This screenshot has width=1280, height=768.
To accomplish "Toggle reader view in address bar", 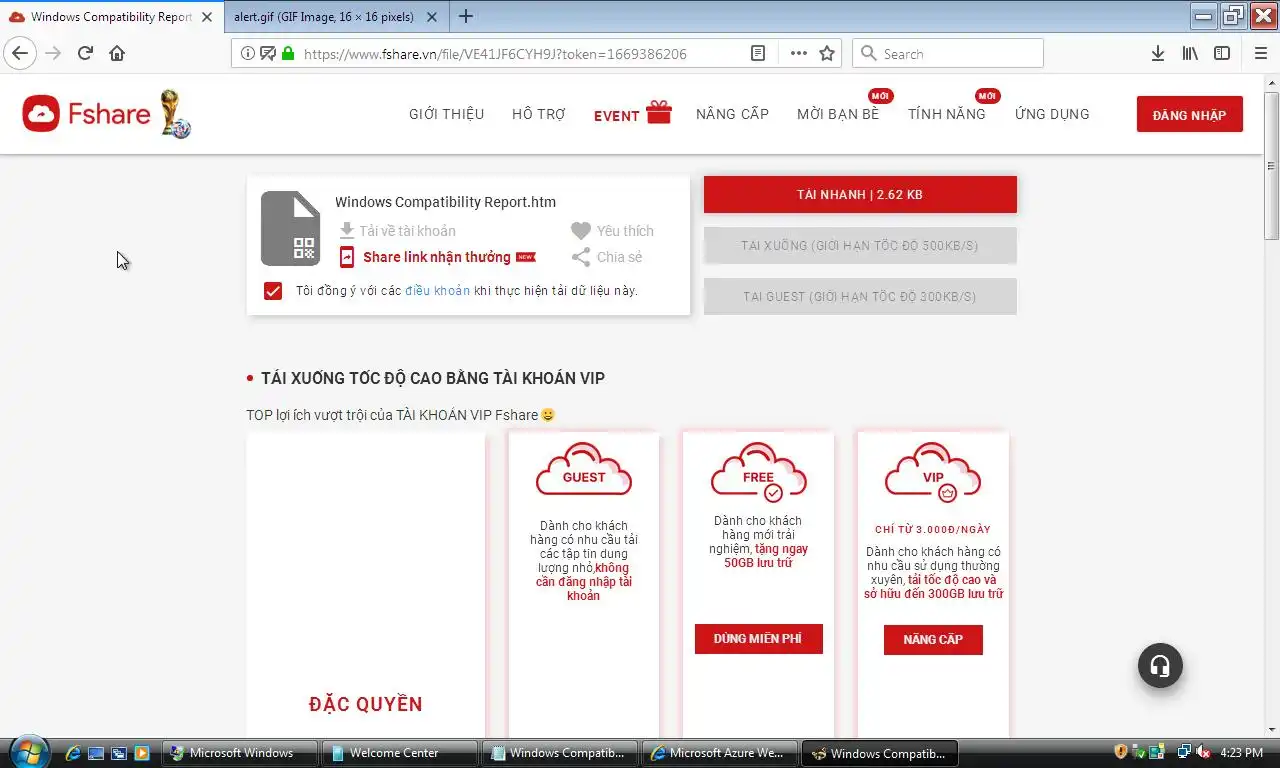I will 759,54.
